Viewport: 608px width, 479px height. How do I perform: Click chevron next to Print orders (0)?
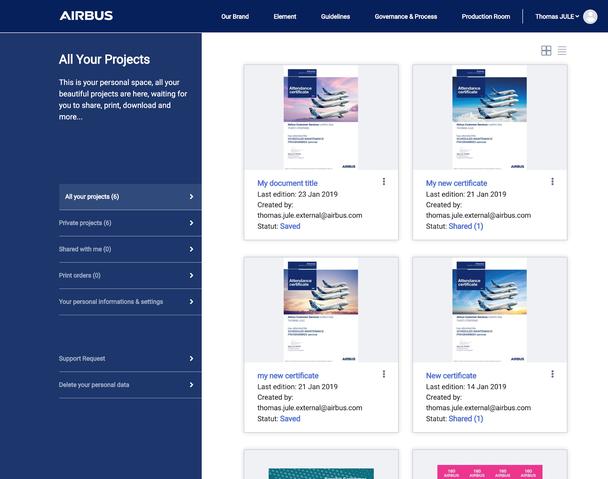pos(191,275)
